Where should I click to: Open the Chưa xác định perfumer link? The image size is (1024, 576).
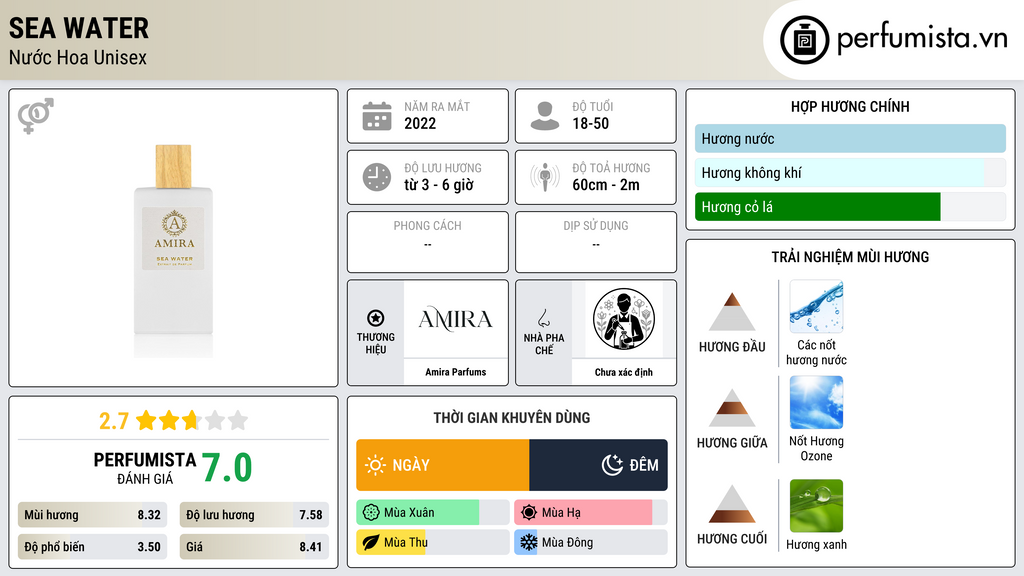(624, 372)
